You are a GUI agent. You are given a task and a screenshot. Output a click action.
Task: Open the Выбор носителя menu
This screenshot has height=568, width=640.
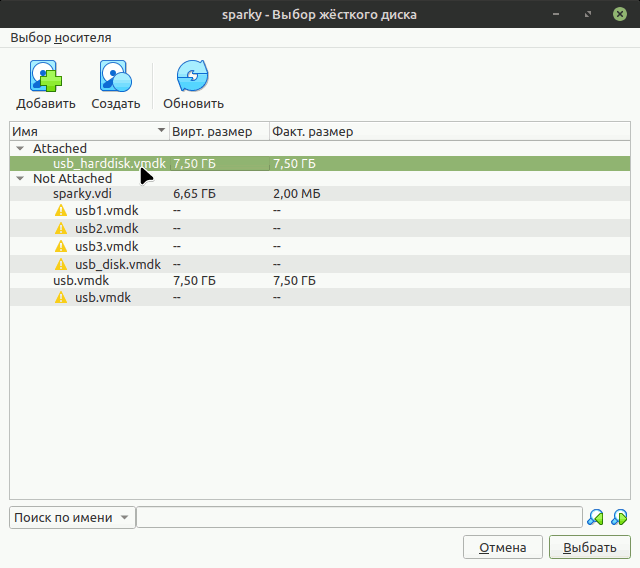pos(61,38)
